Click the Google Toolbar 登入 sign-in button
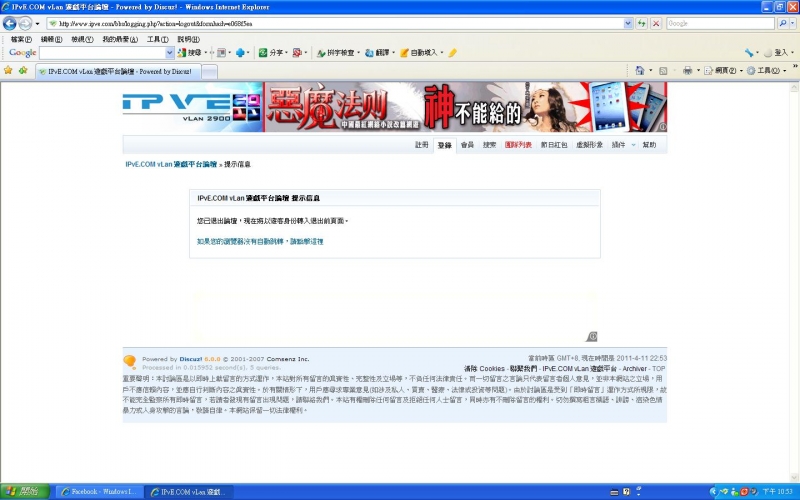The image size is (800, 500). (776, 53)
